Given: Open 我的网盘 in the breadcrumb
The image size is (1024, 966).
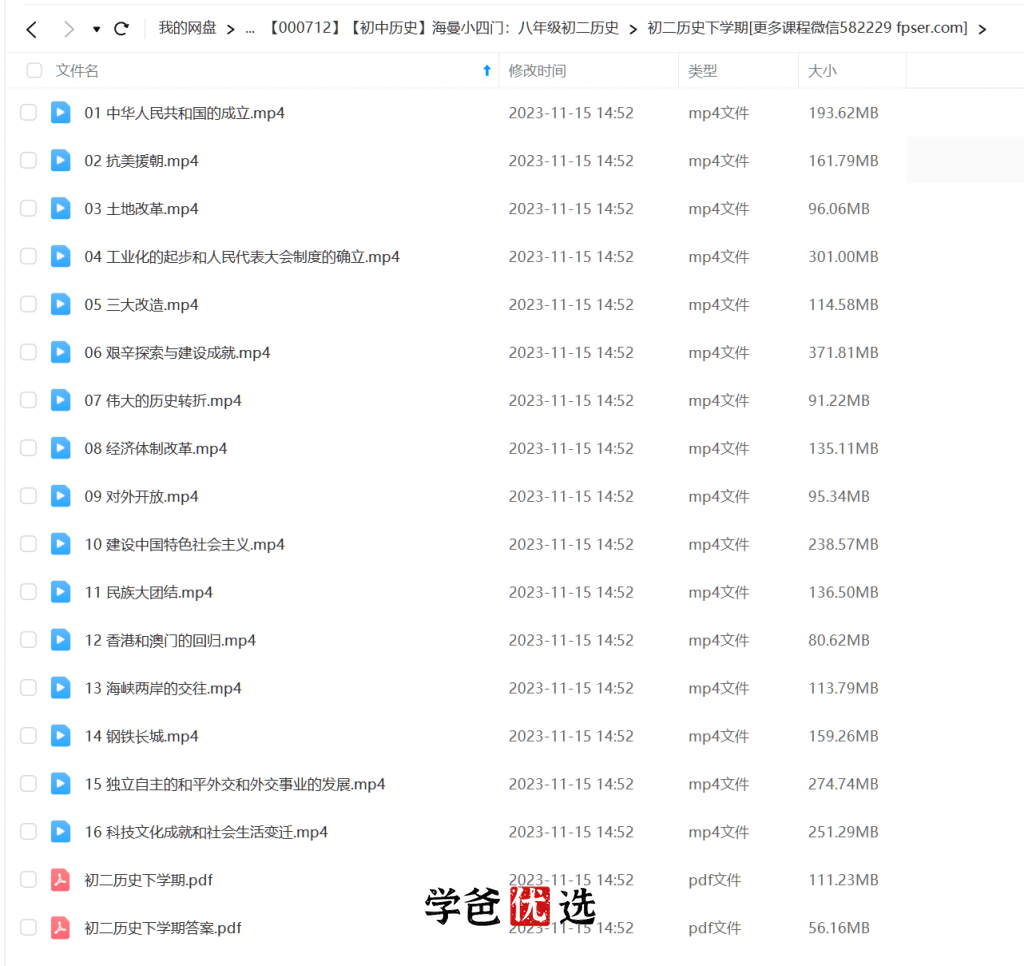Looking at the screenshot, I should [187, 27].
